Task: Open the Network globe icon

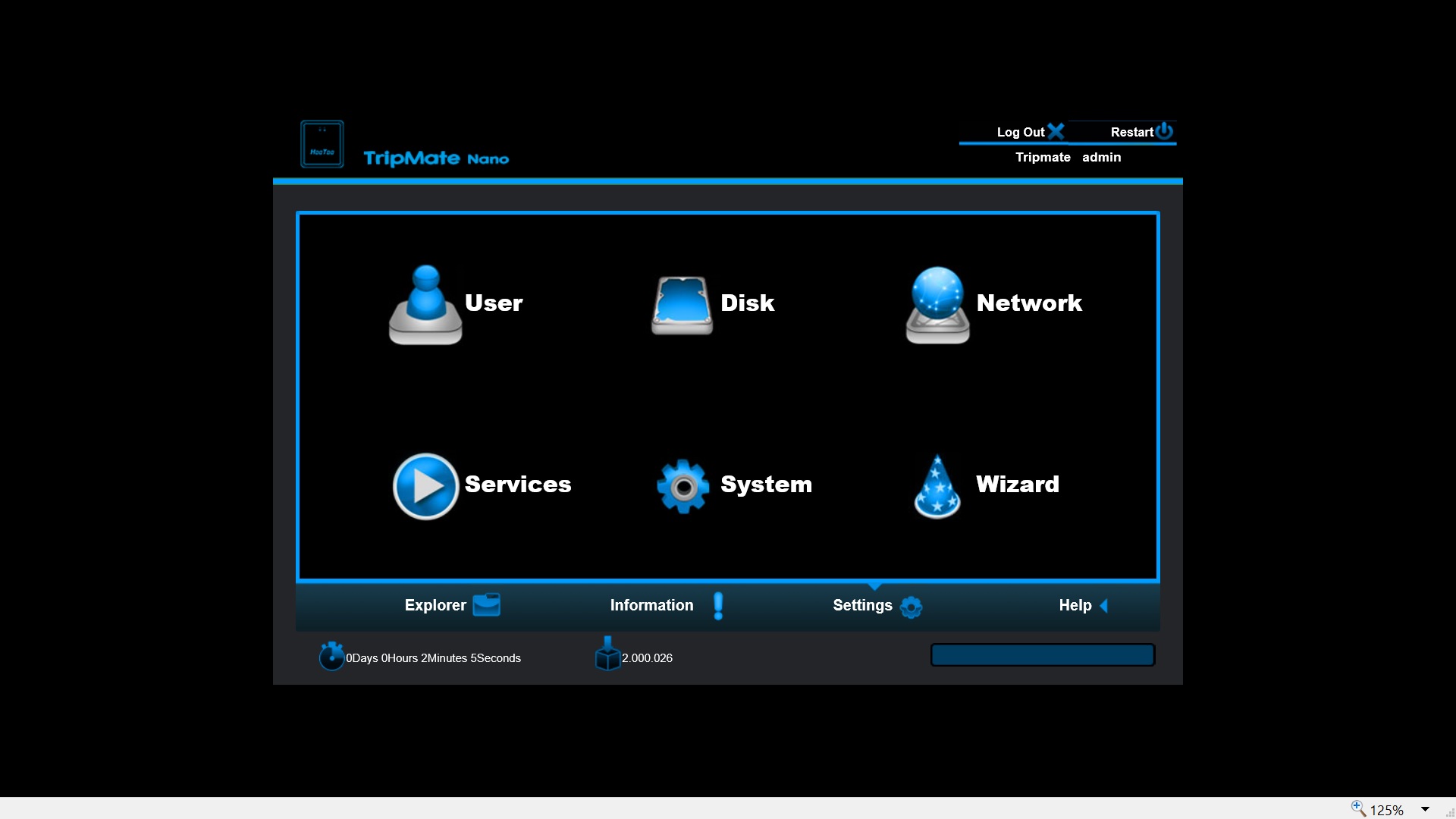Action: tap(937, 304)
